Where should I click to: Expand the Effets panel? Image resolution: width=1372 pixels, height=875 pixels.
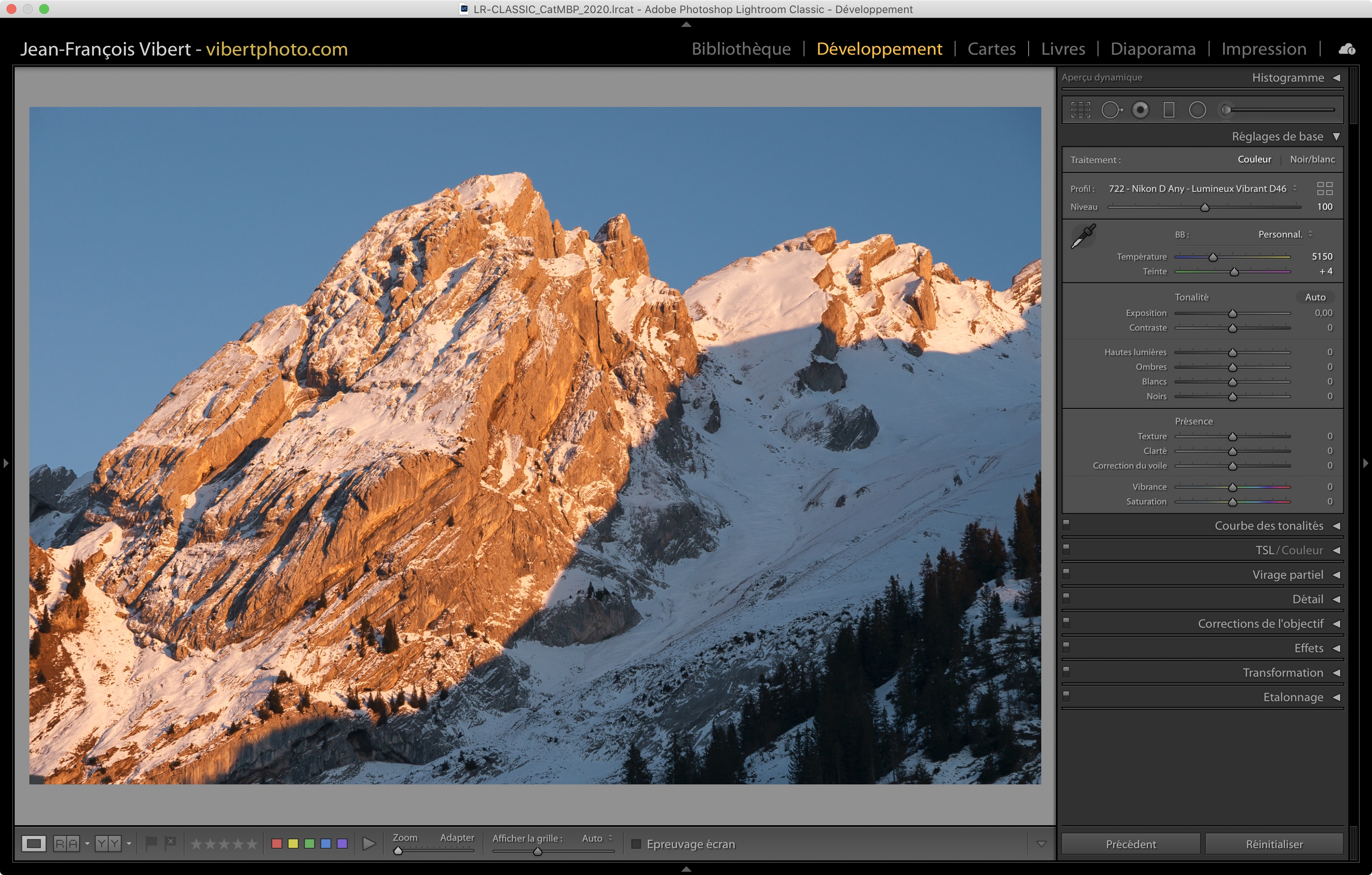pos(1308,648)
